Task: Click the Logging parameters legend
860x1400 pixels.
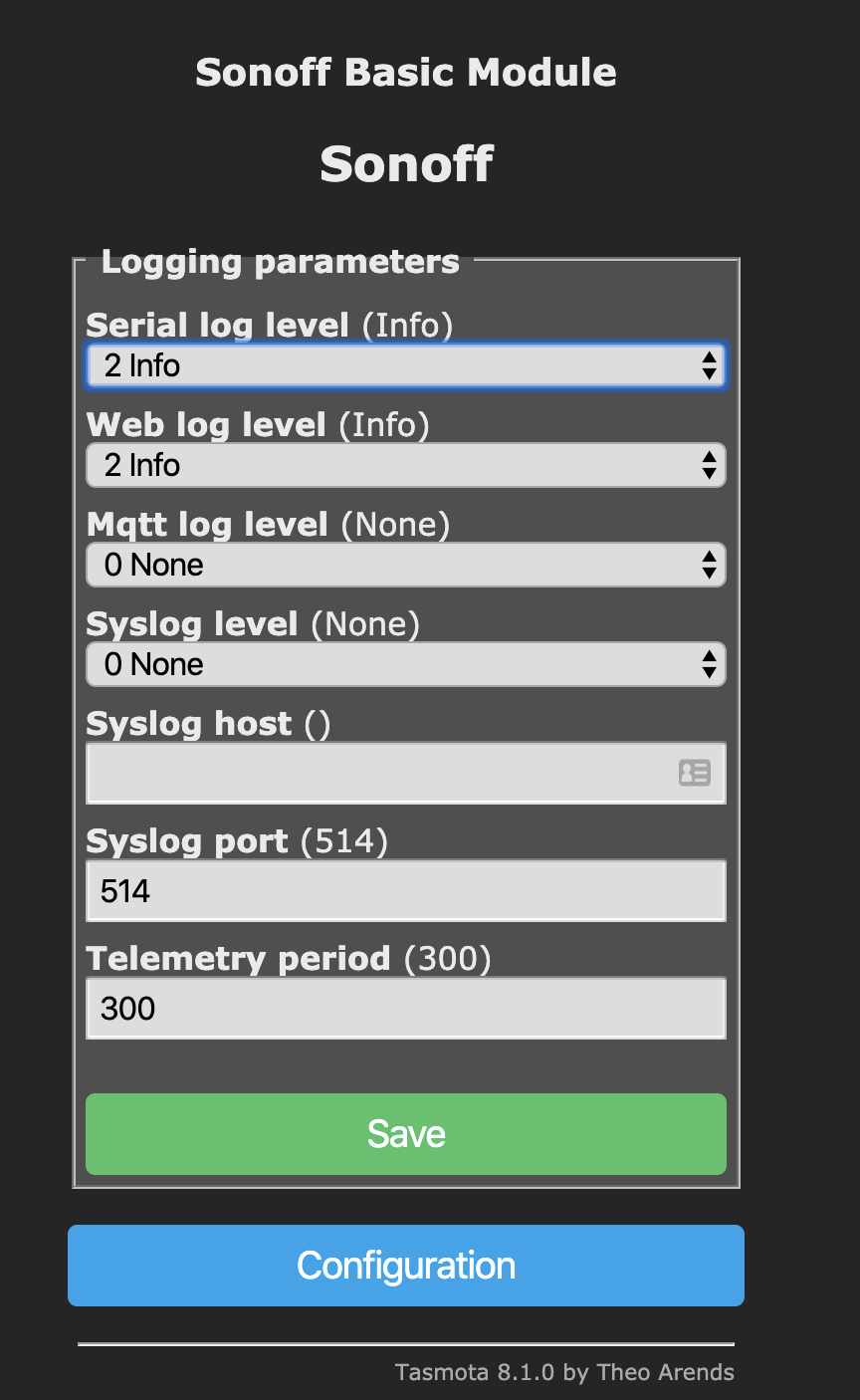Action: pos(280,263)
